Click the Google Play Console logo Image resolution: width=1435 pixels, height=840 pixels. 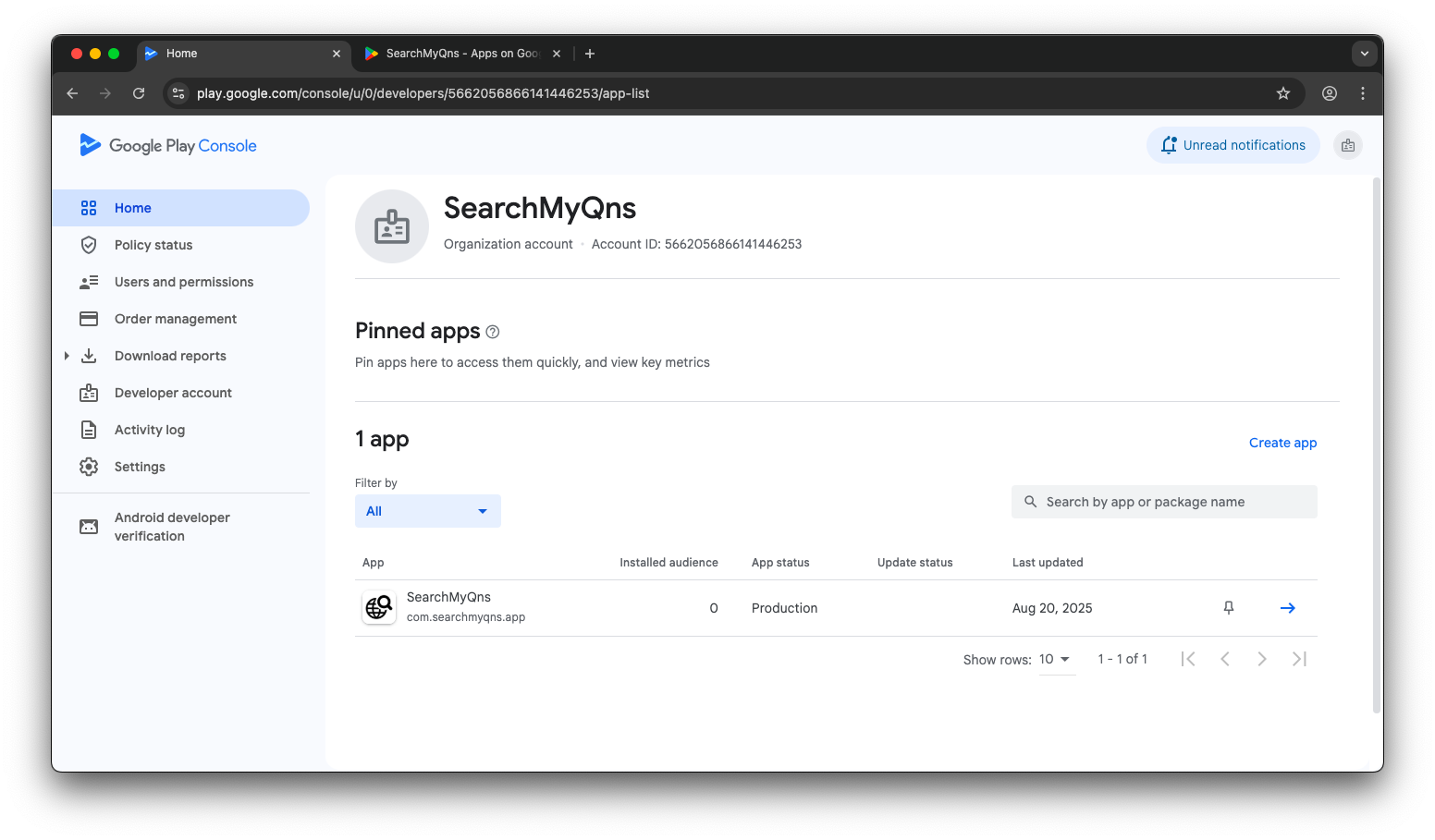point(167,145)
